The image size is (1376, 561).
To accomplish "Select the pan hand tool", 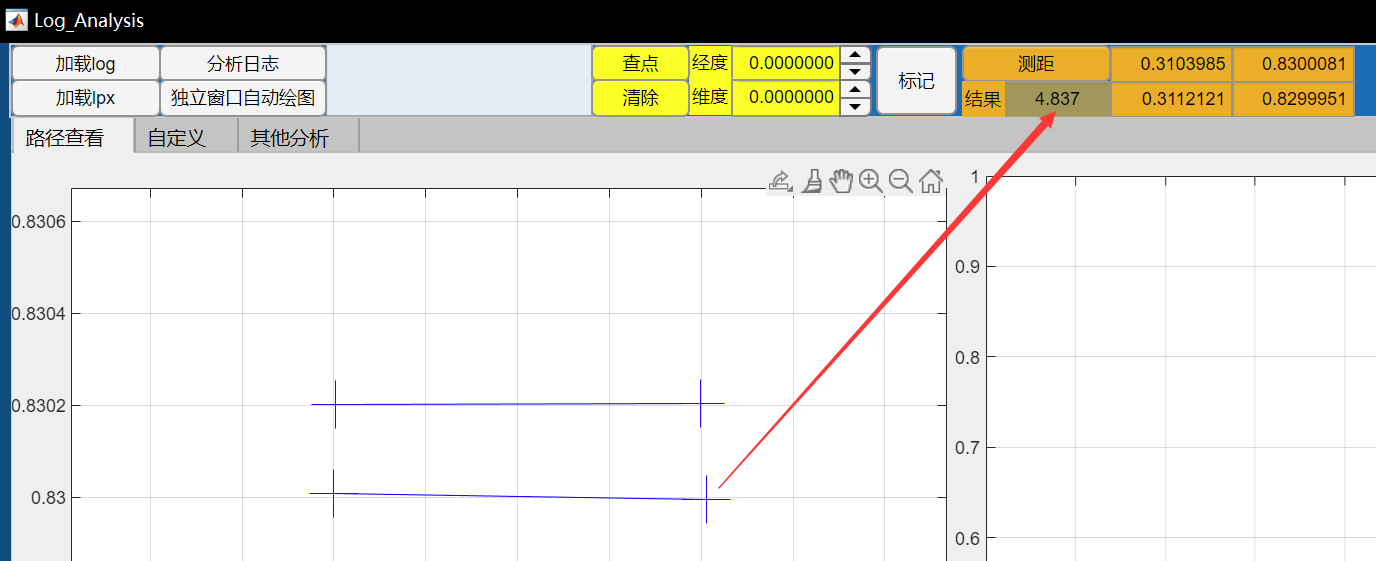I will point(842,181).
